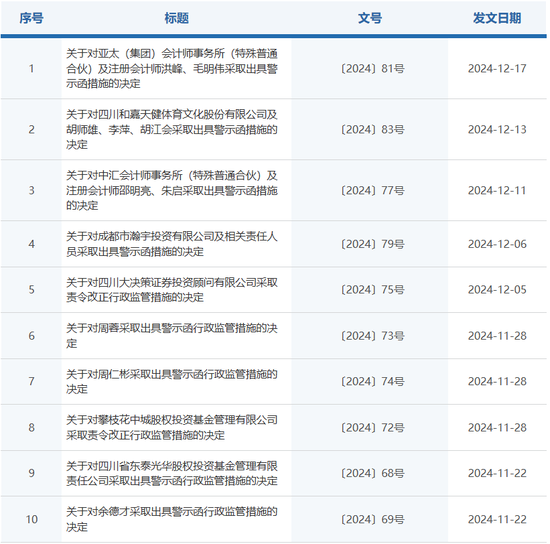
Task: Click row number 10 cell
Action: point(31,520)
